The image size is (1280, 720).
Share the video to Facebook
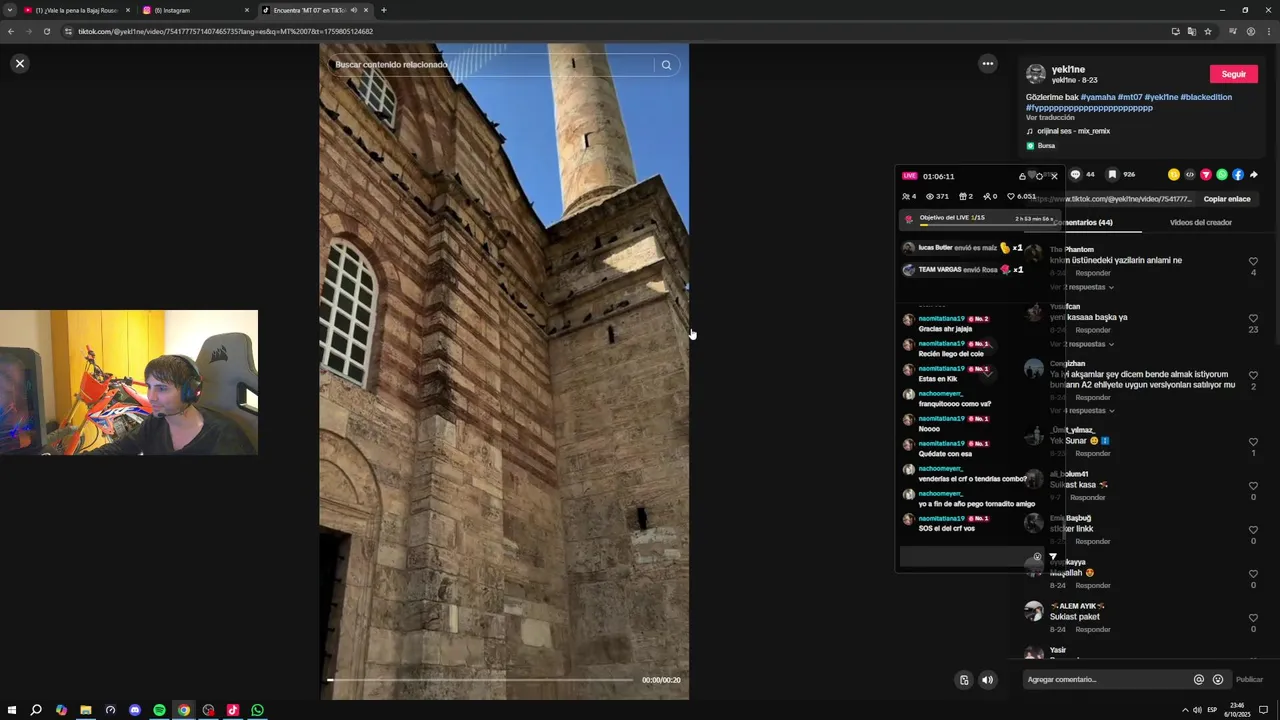tap(1238, 174)
